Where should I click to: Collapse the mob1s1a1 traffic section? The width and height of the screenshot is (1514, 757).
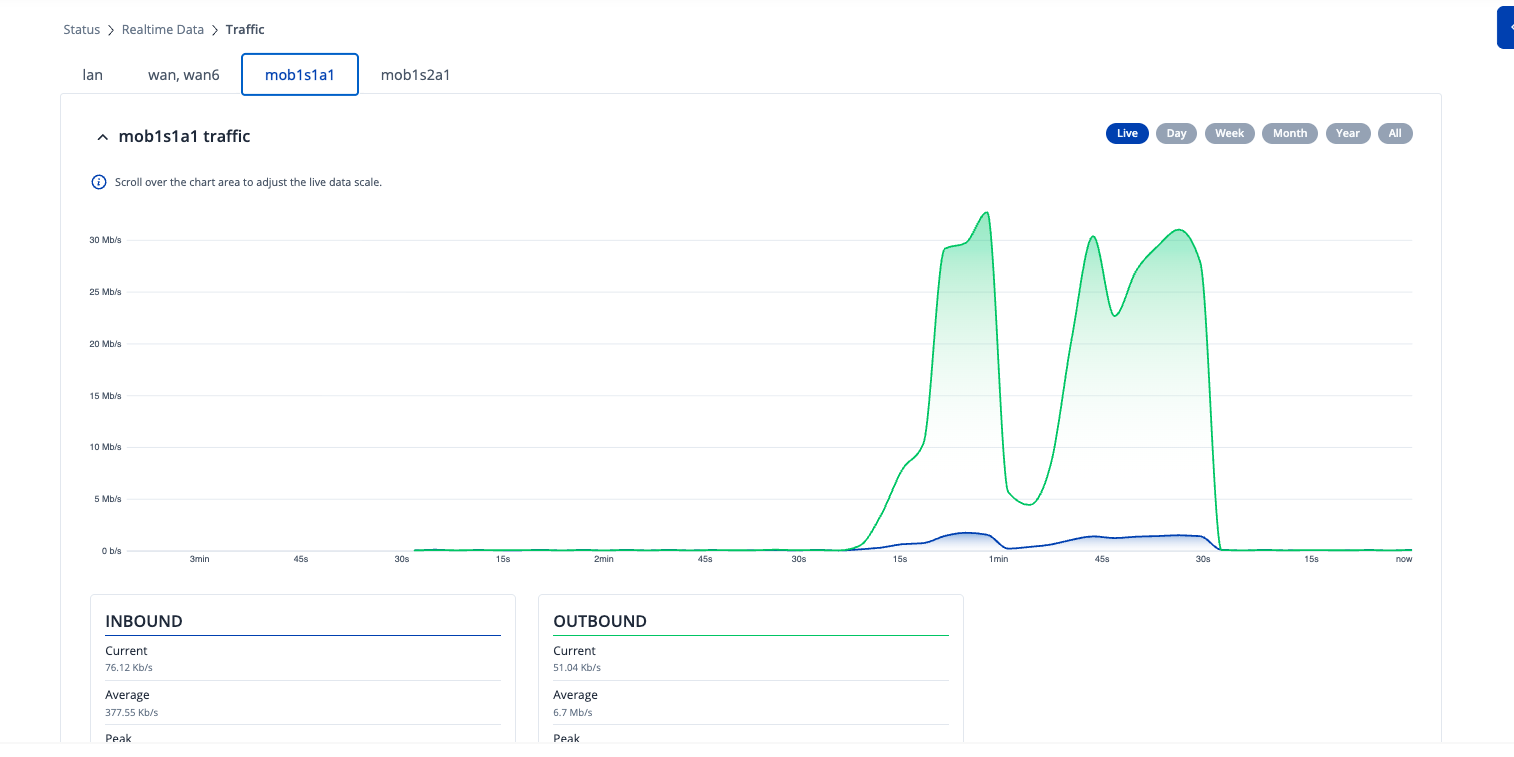[x=102, y=137]
